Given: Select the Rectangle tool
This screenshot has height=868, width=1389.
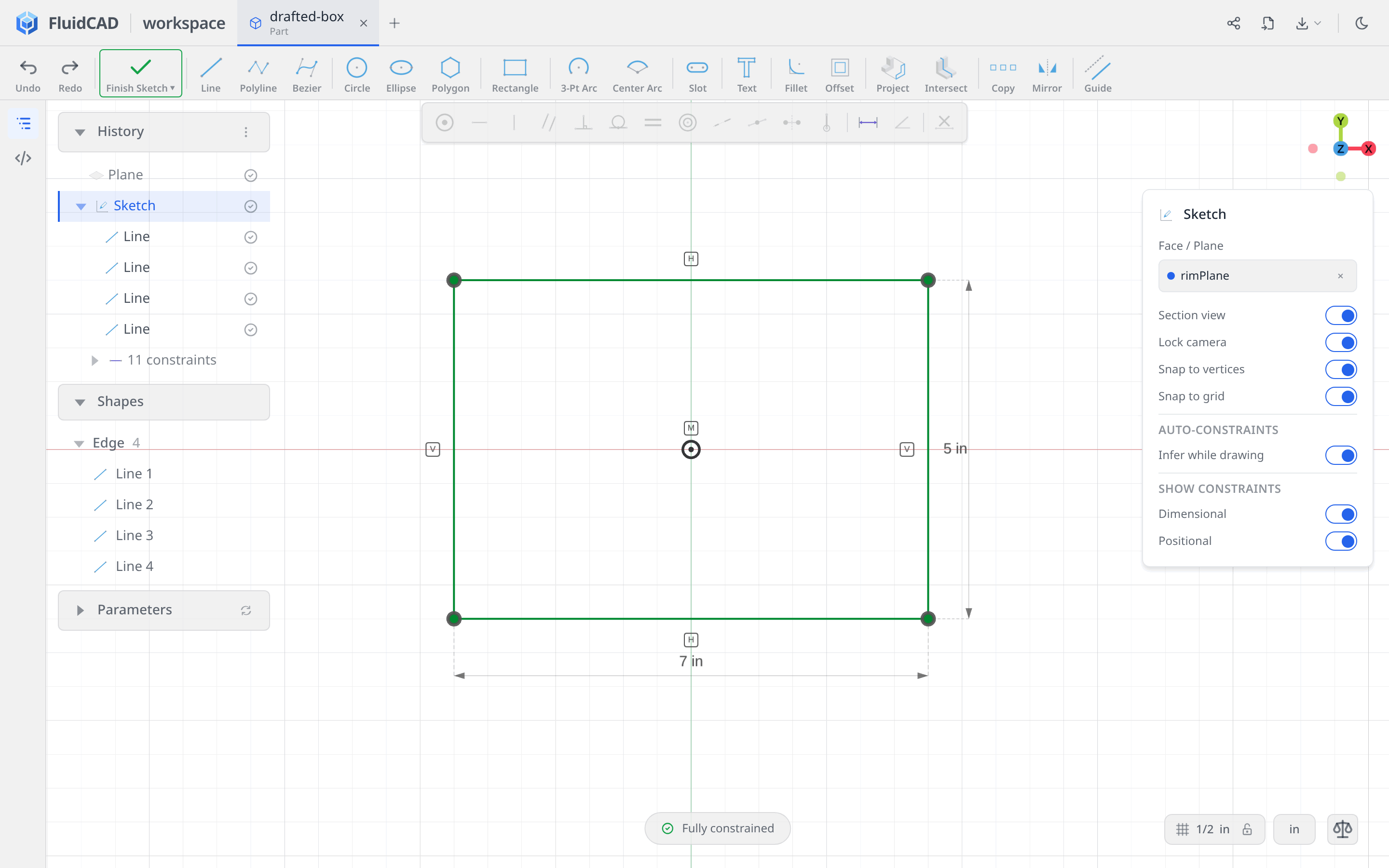Looking at the screenshot, I should coord(515,74).
